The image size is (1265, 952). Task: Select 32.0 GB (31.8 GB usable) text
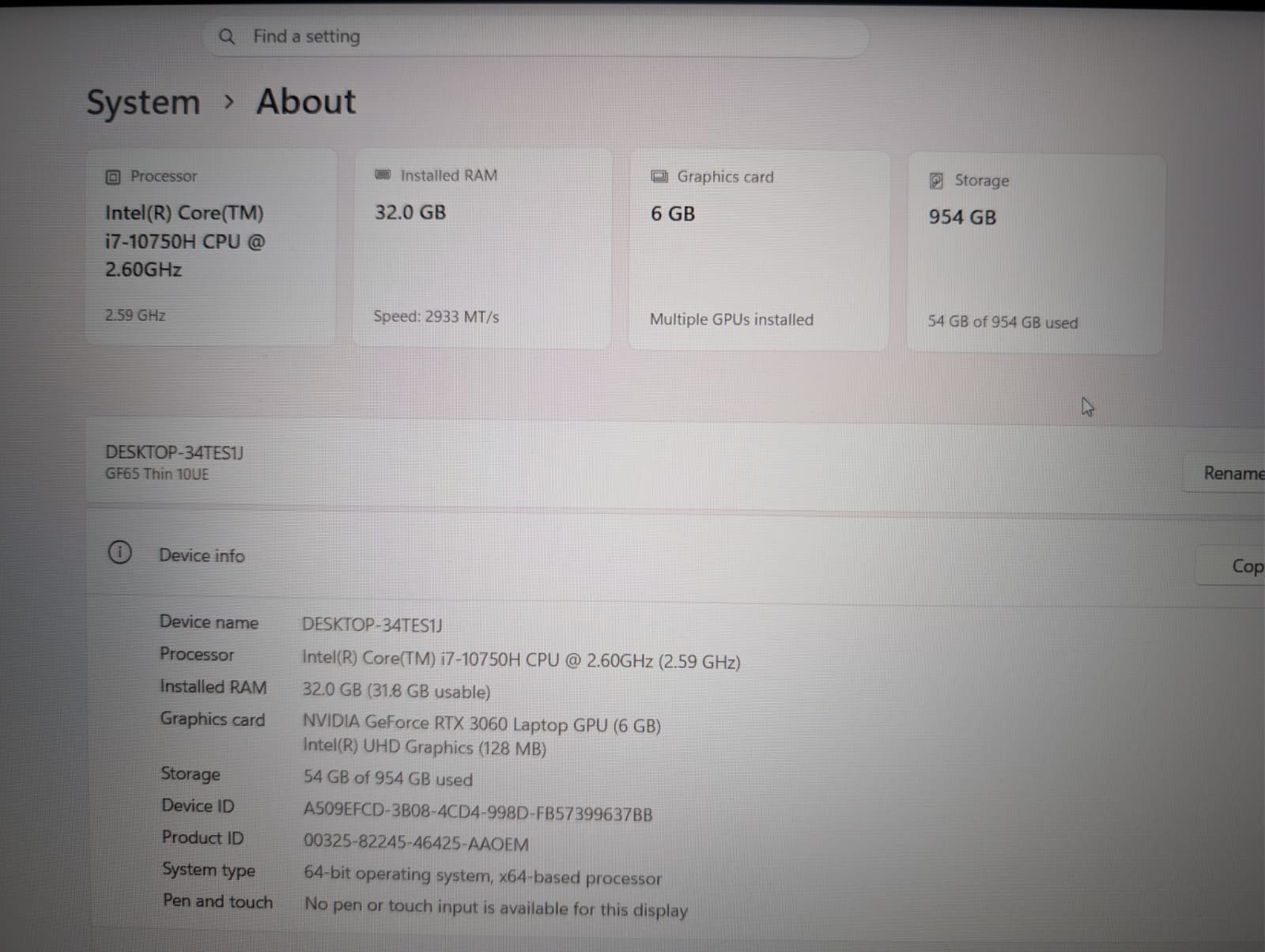pyautogui.click(x=396, y=691)
